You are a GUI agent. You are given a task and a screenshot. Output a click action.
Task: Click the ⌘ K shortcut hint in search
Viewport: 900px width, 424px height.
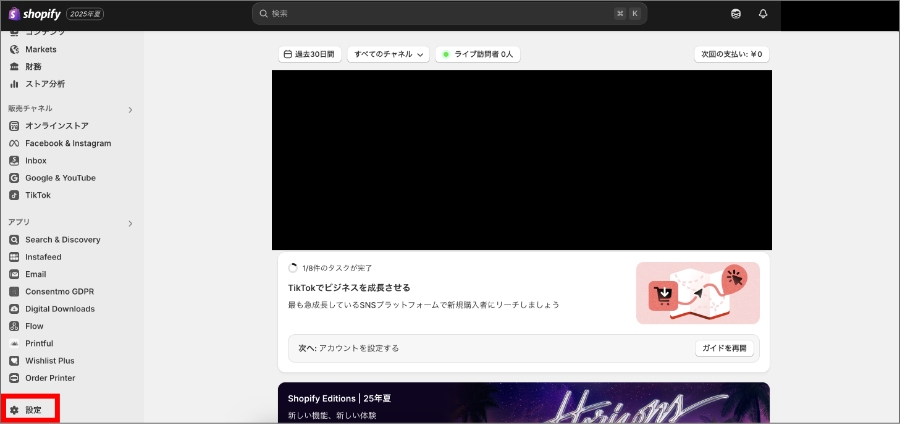pyautogui.click(x=627, y=13)
